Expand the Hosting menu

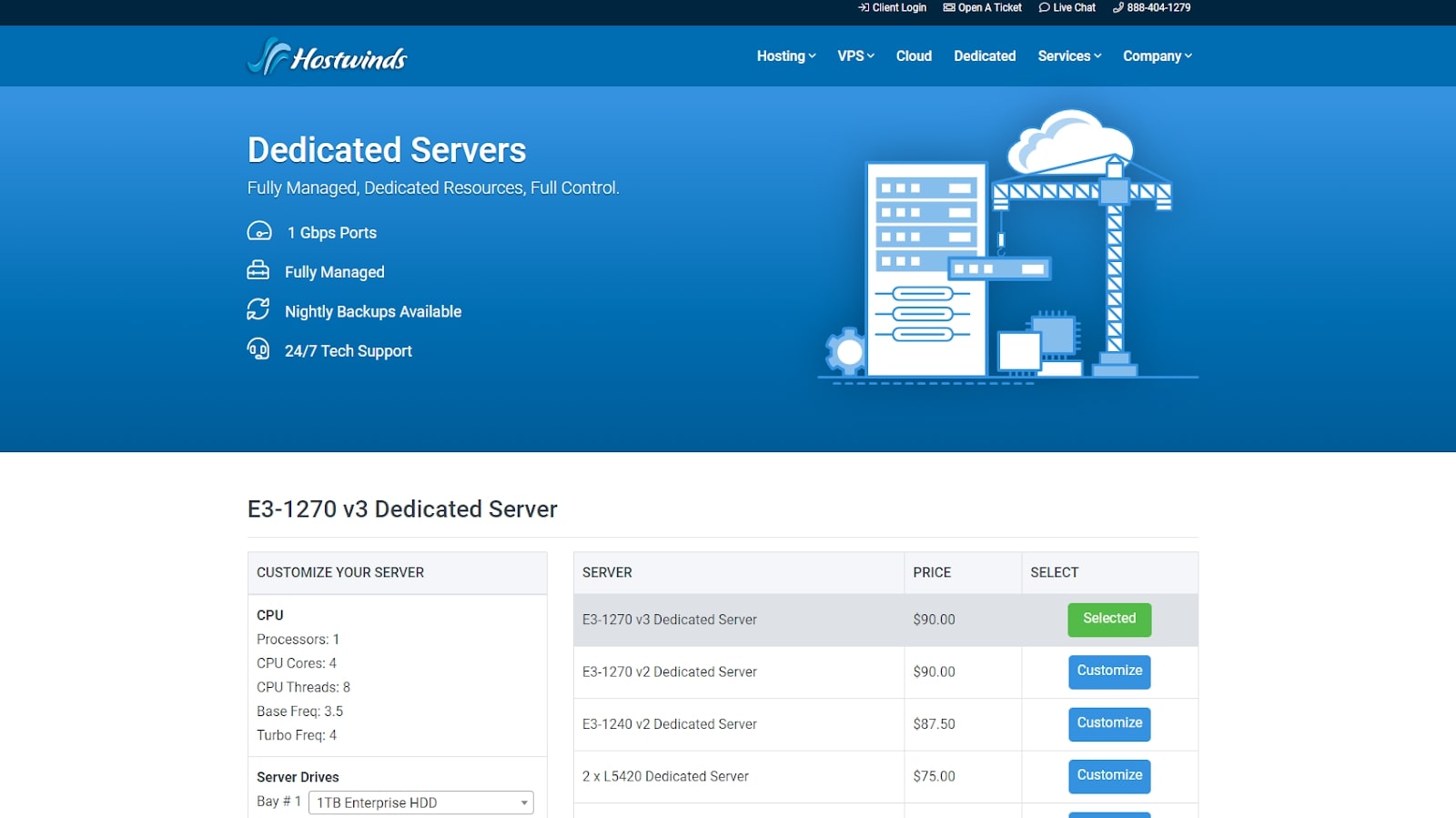coord(786,56)
